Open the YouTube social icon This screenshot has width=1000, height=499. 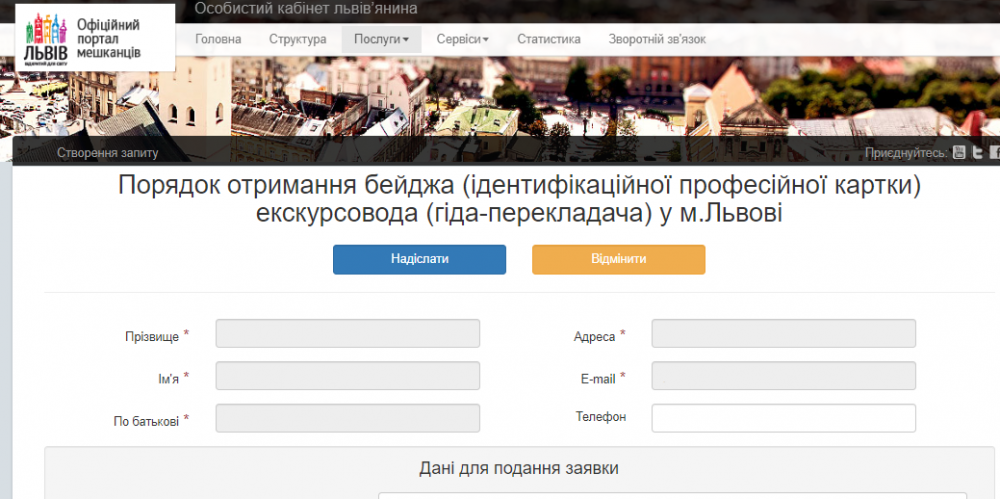(959, 153)
